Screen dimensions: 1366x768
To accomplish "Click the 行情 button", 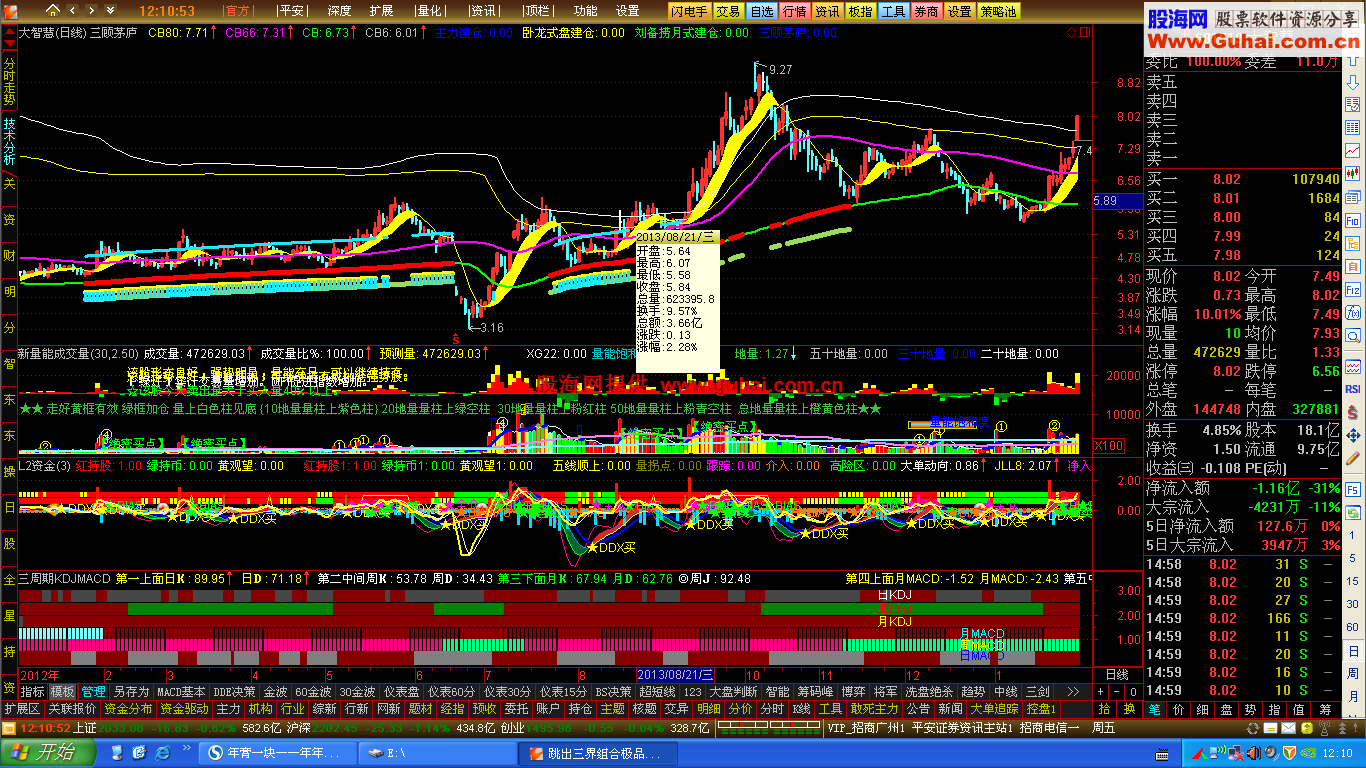I will pos(794,11).
